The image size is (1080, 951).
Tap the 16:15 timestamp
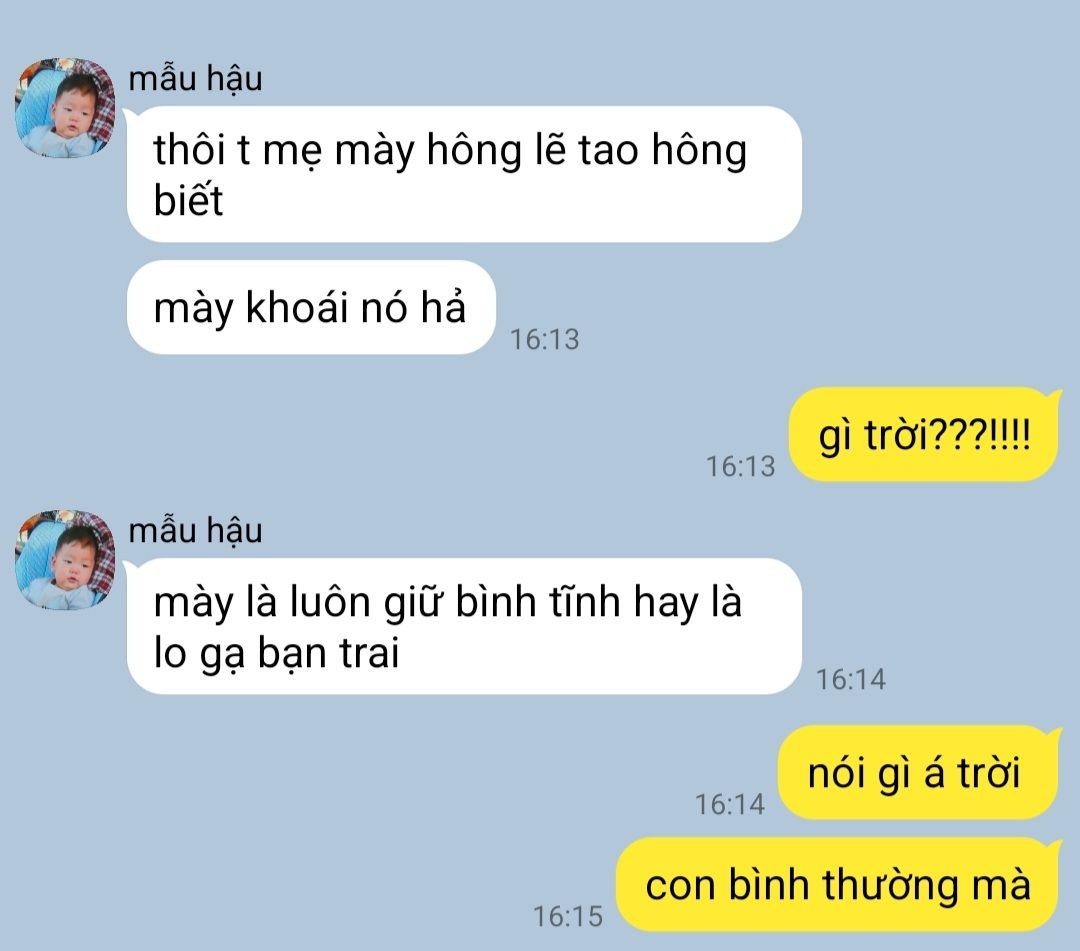tap(568, 917)
